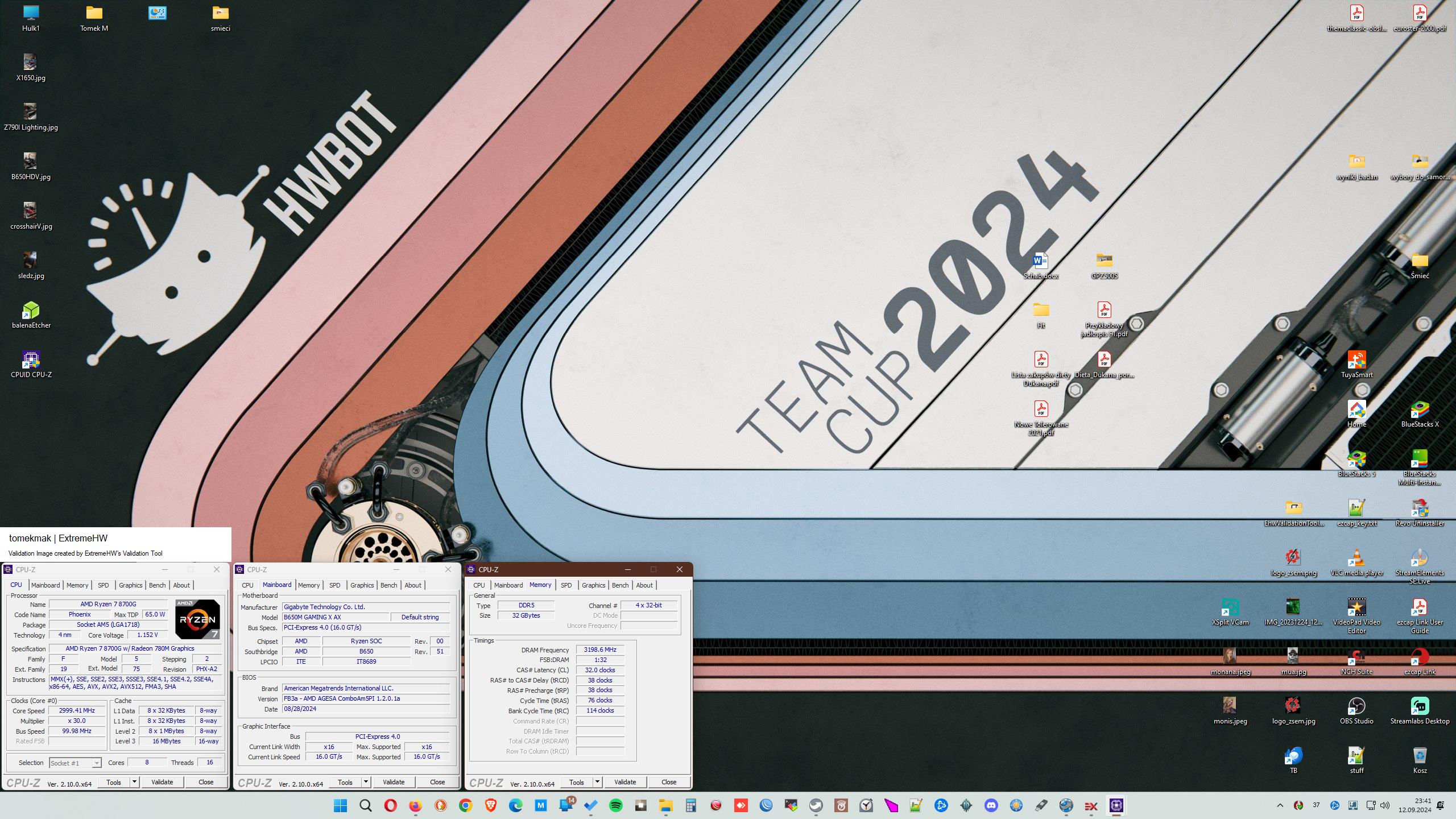Click Validate in the Memory window
The width and height of the screenshot is (1456, 819).
(x=625, y=782)
